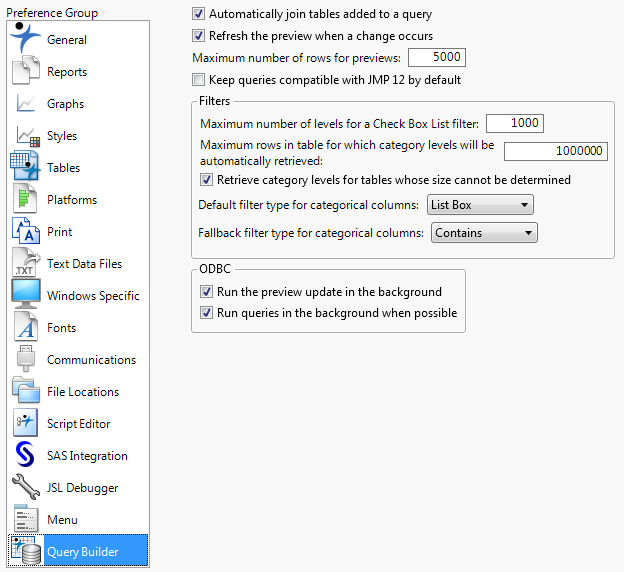Click the Reports pages icon
This screenshot has height=572, width=624.
pos(26,70)
